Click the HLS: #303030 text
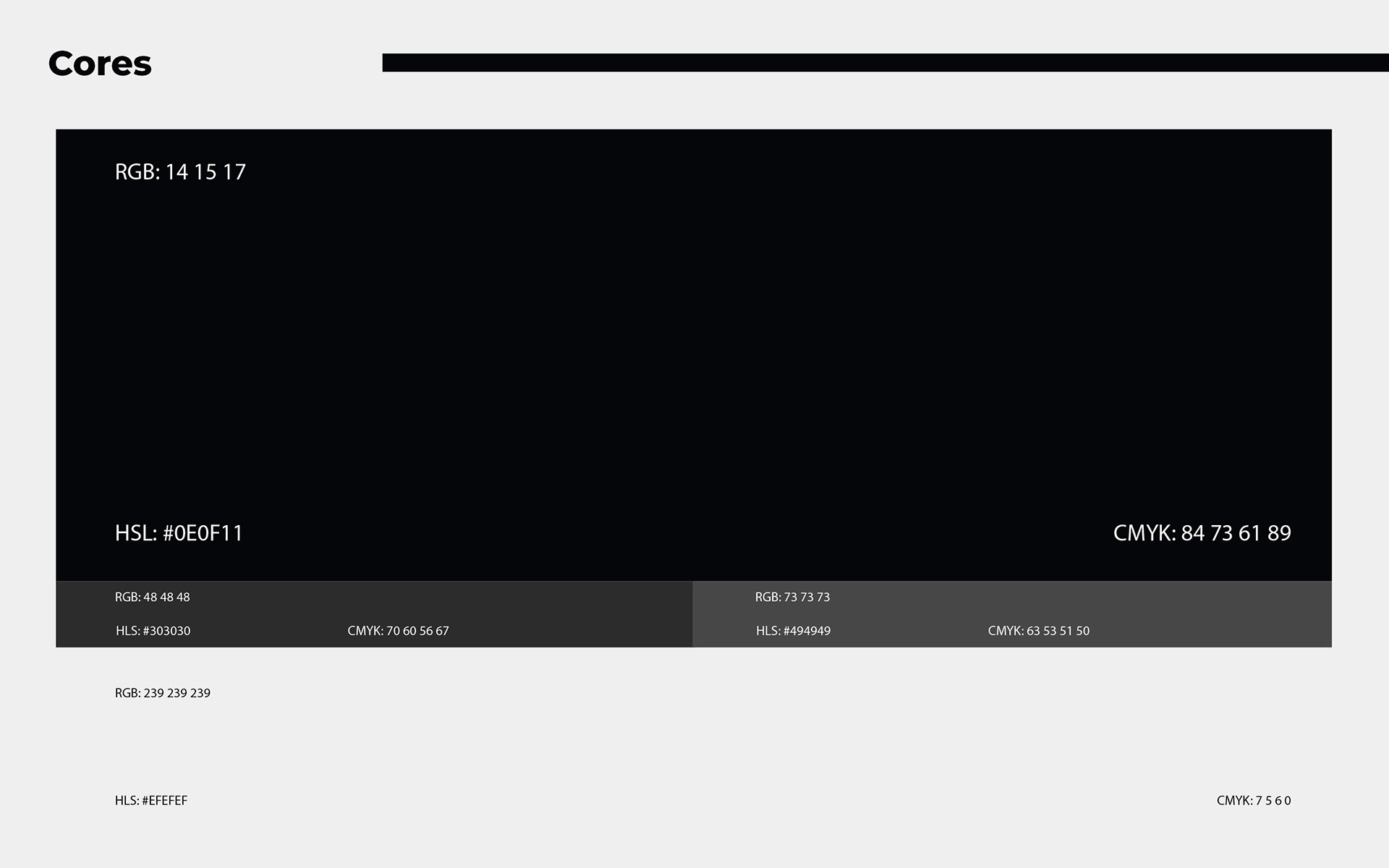Image resolution: width=1389 pixels, height=868 pixels. click(x=153, y=631)
